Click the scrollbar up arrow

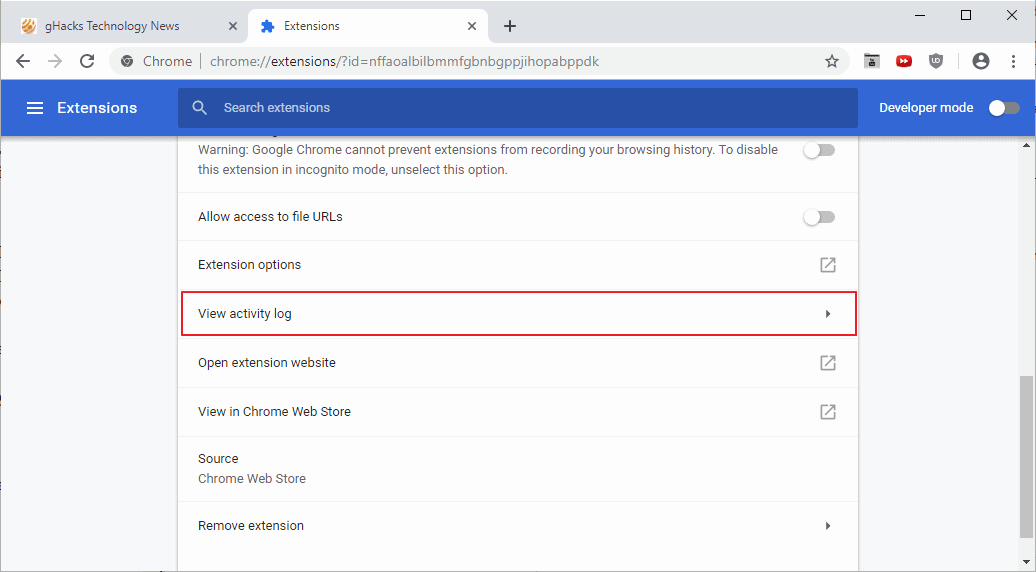click(1026, 145)
